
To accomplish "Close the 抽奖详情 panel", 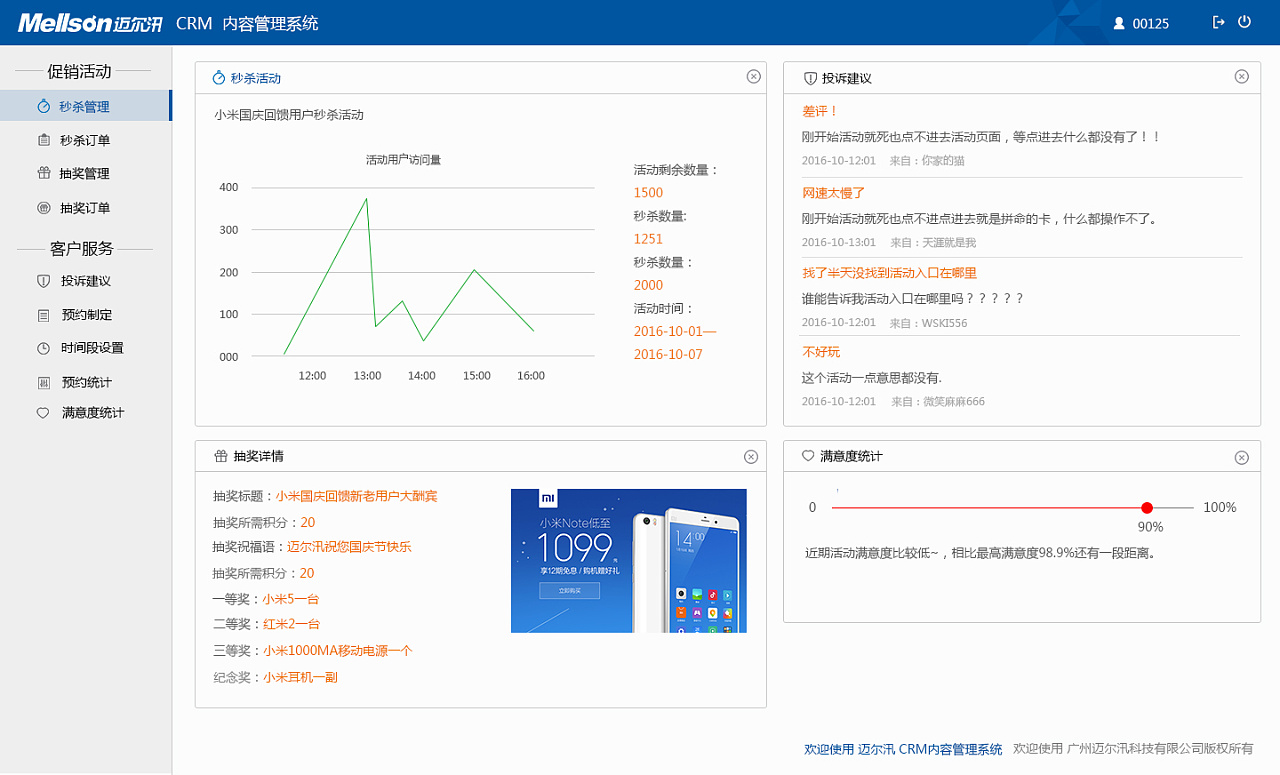I will (x=751, y=457).
